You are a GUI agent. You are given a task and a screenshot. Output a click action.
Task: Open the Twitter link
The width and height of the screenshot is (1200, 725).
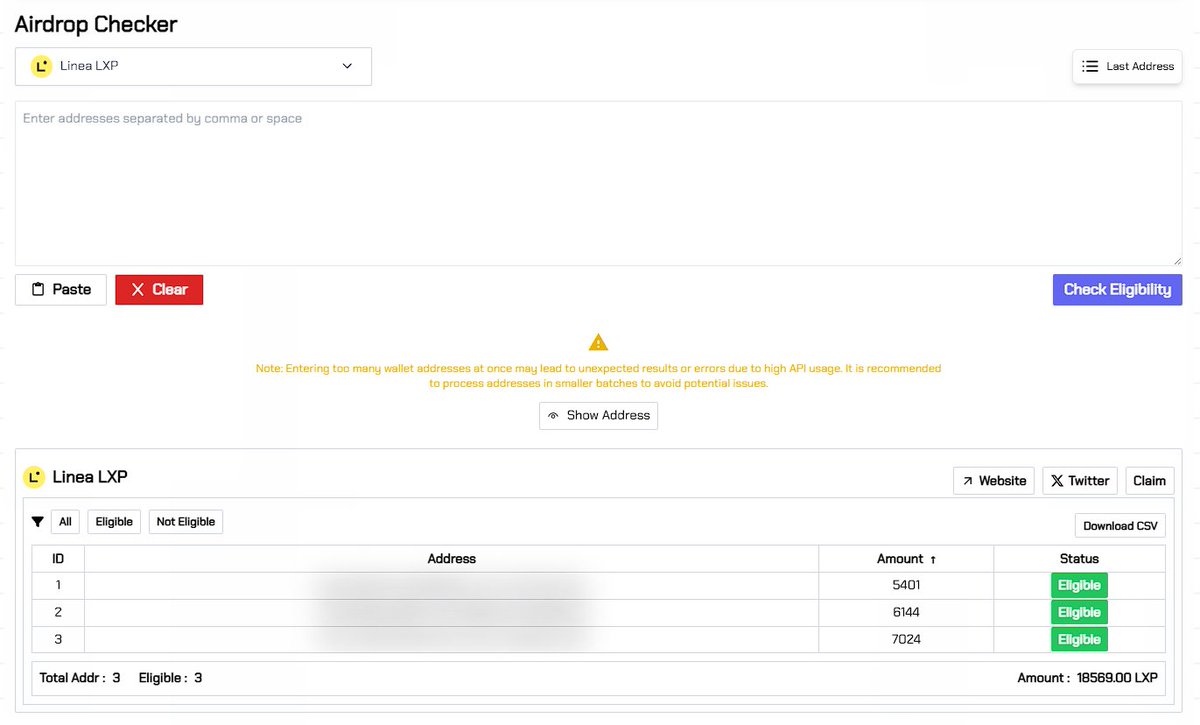[1080, 481]
